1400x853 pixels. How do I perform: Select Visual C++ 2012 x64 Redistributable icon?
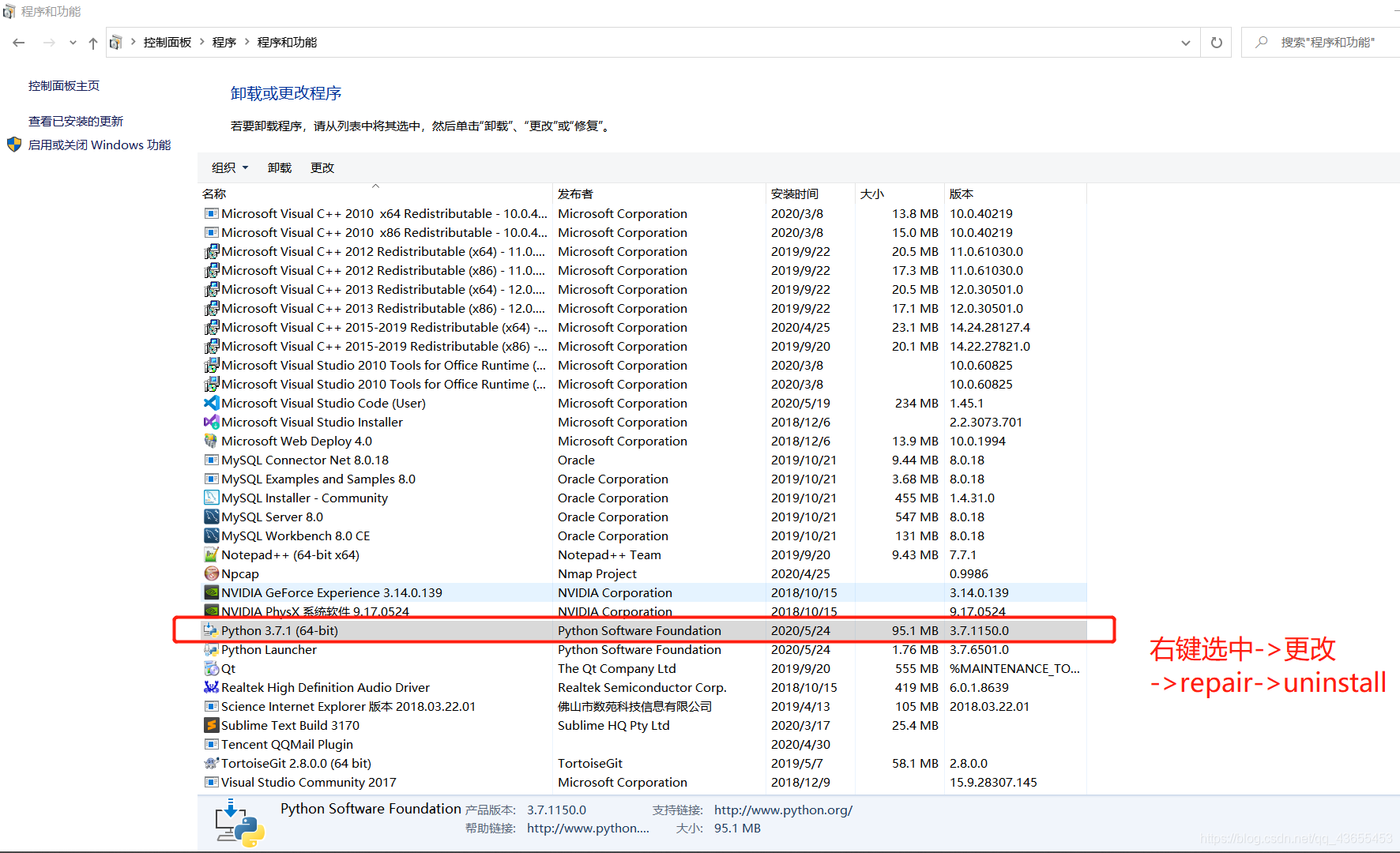click(211, 251)
